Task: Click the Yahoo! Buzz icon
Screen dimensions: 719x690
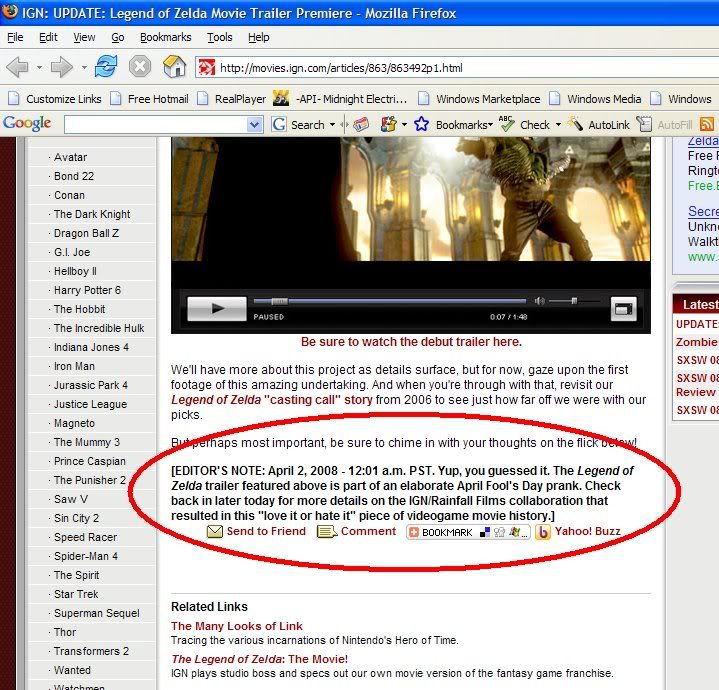Action: tap(543, 532)
